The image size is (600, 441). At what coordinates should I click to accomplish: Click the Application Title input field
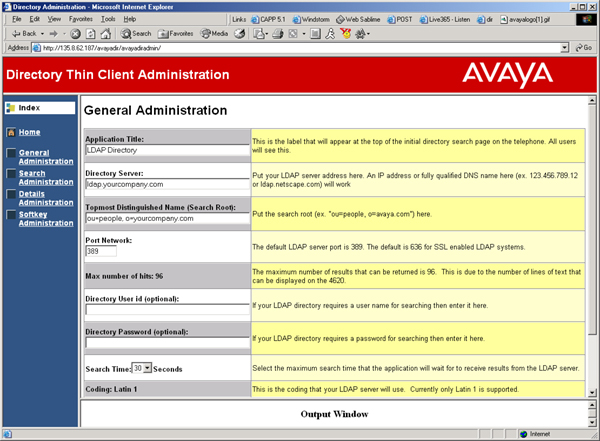tap(168, 150)
